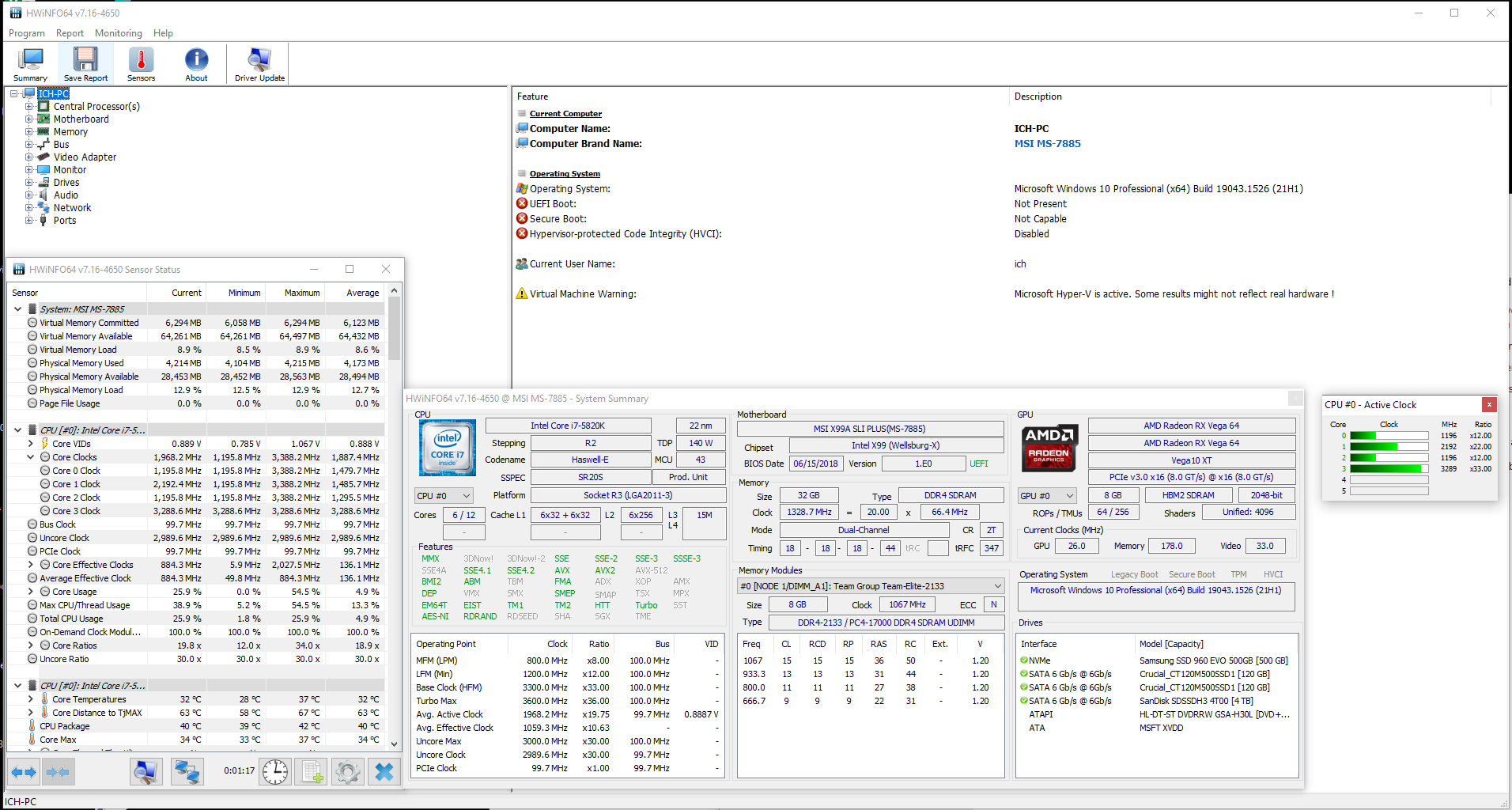Select the Memory tree item
Image resolution: width=1512 pixels, height=810 pixels.
point(70,131)
